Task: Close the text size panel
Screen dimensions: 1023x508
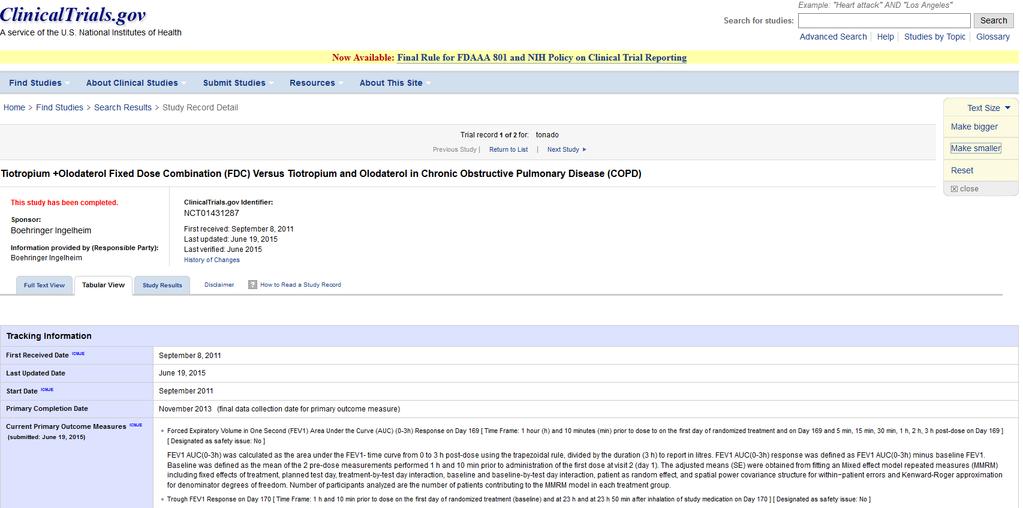Action: point(965,189)
